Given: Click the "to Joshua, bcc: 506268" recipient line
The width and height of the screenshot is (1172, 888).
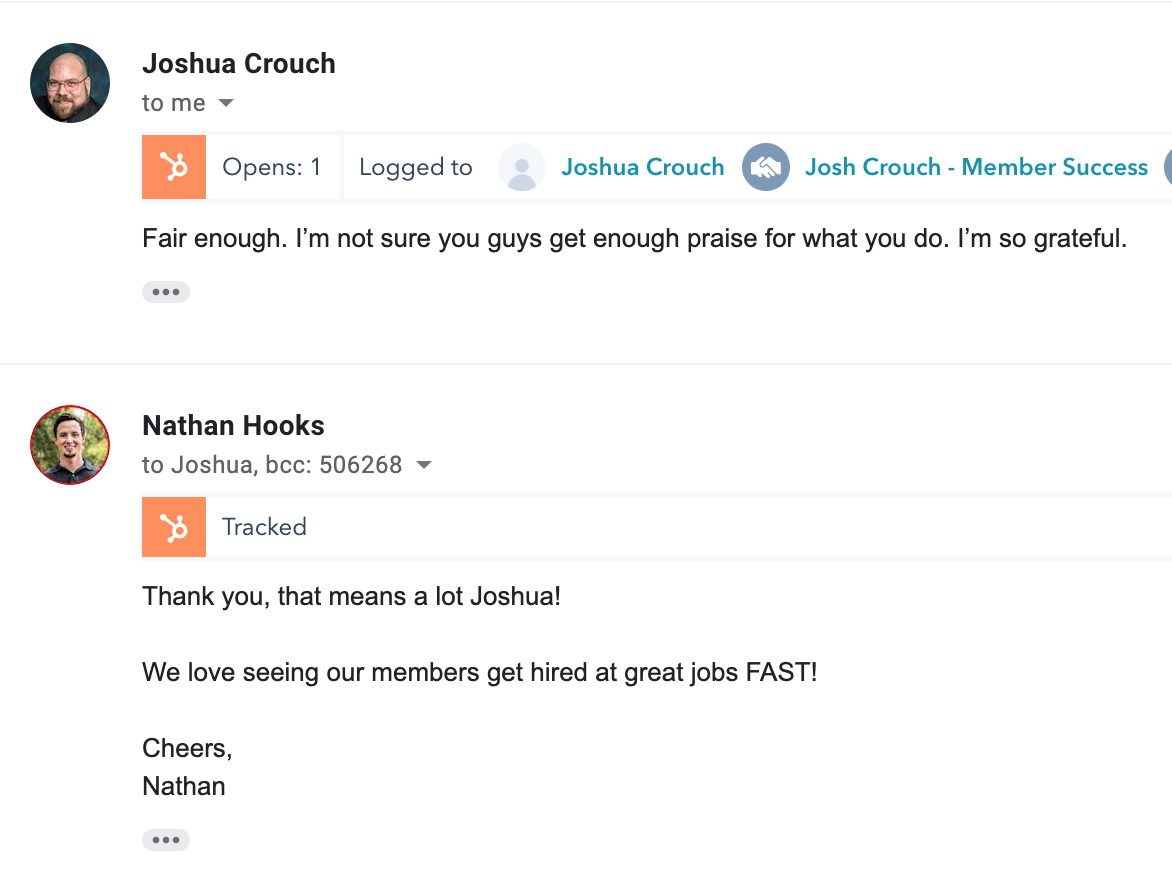Looking at the screenshot, I should point(272,465).
